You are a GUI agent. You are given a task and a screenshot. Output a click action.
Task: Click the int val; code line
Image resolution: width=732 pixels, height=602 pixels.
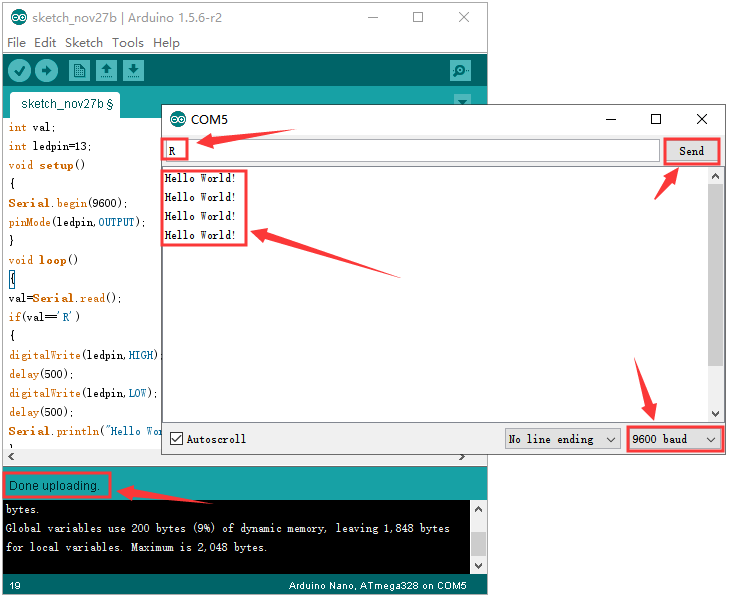click(x=32, y=127)
